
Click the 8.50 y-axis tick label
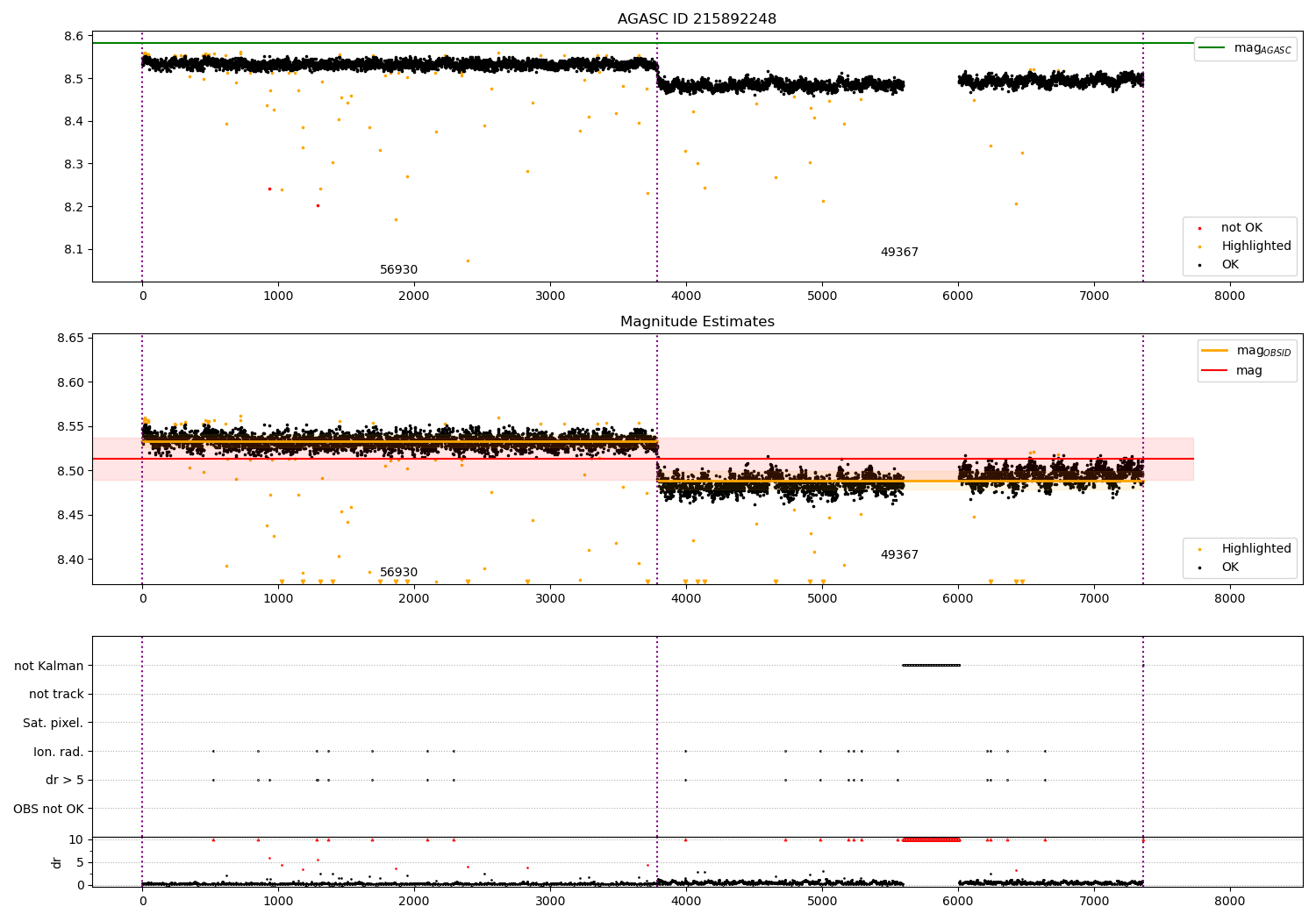[70, 471]
